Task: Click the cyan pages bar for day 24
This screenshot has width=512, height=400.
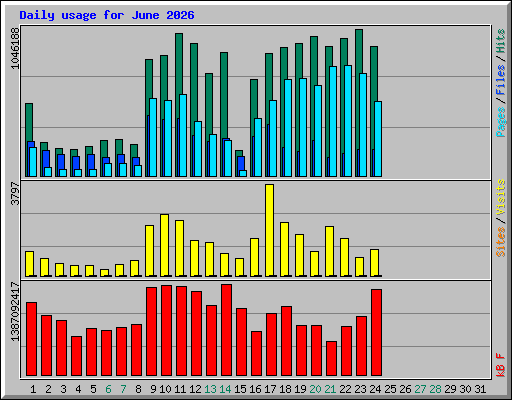Action: [378, 139]
